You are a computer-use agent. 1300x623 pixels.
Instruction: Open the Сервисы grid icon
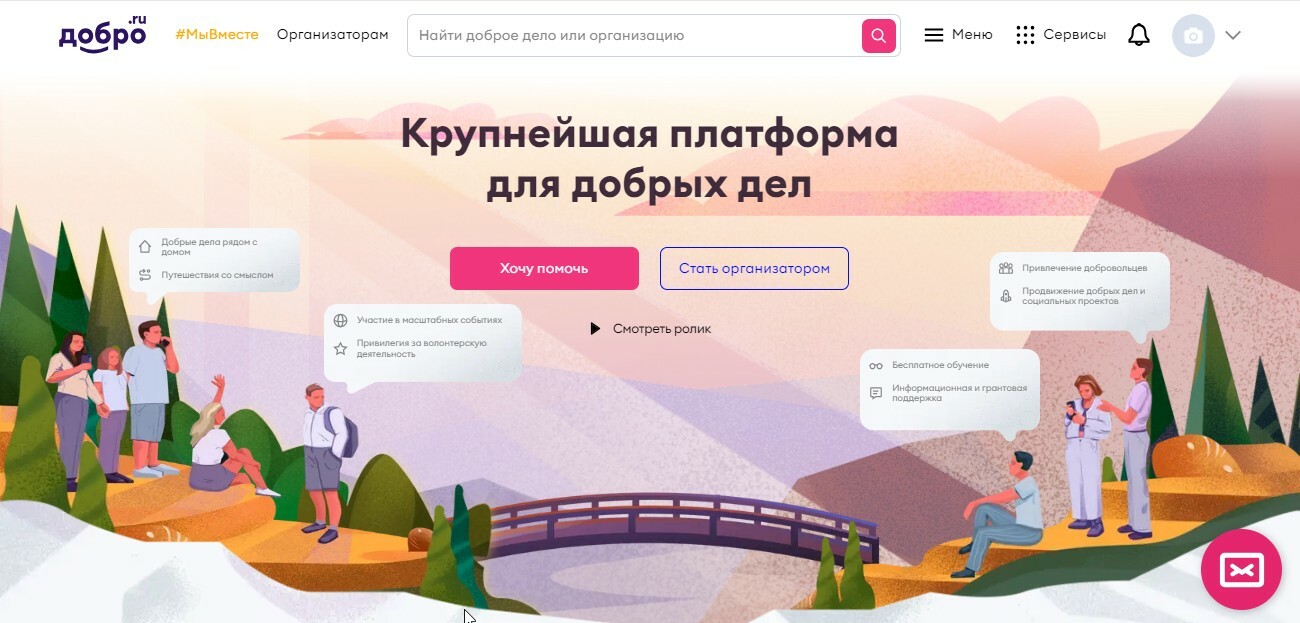tap(1025, 35)
